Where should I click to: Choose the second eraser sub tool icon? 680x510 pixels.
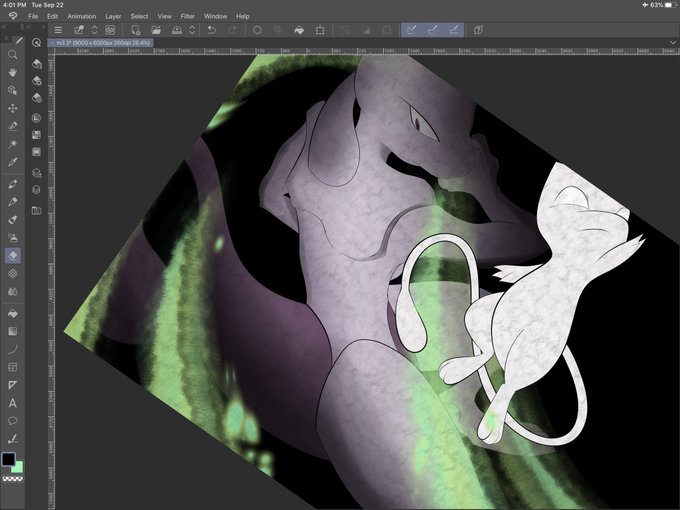click(37, 81)
